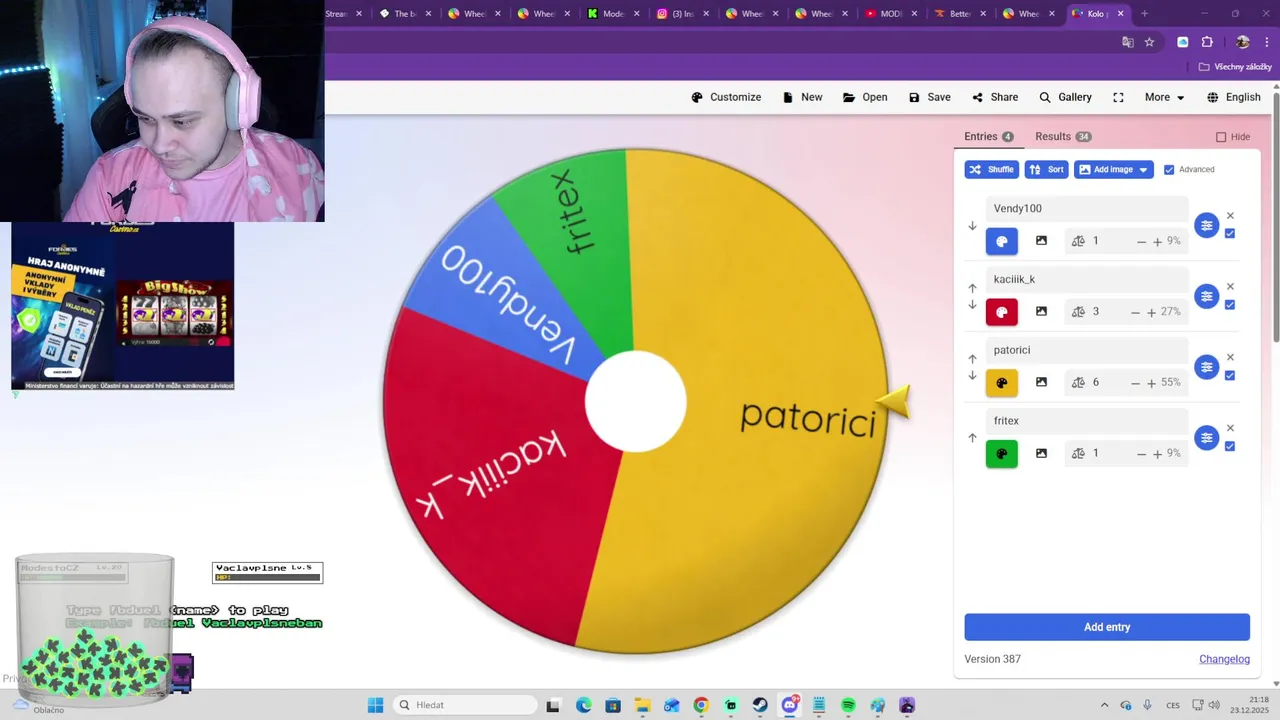
Task: Open kaciiik_k entry options sliders button
Action: (x=1207, y=296)
